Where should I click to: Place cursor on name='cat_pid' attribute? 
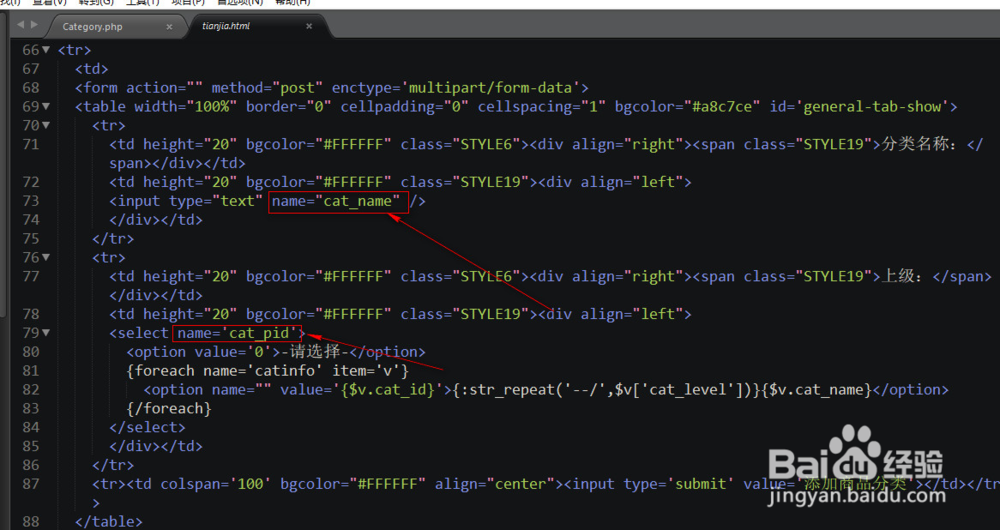238,334
